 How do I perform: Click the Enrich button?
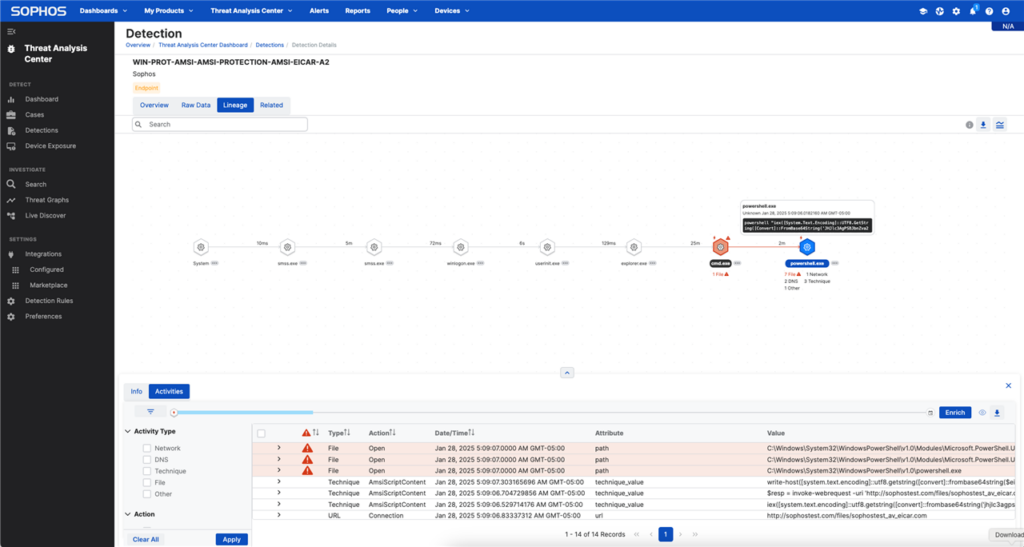tap(955, 412)
